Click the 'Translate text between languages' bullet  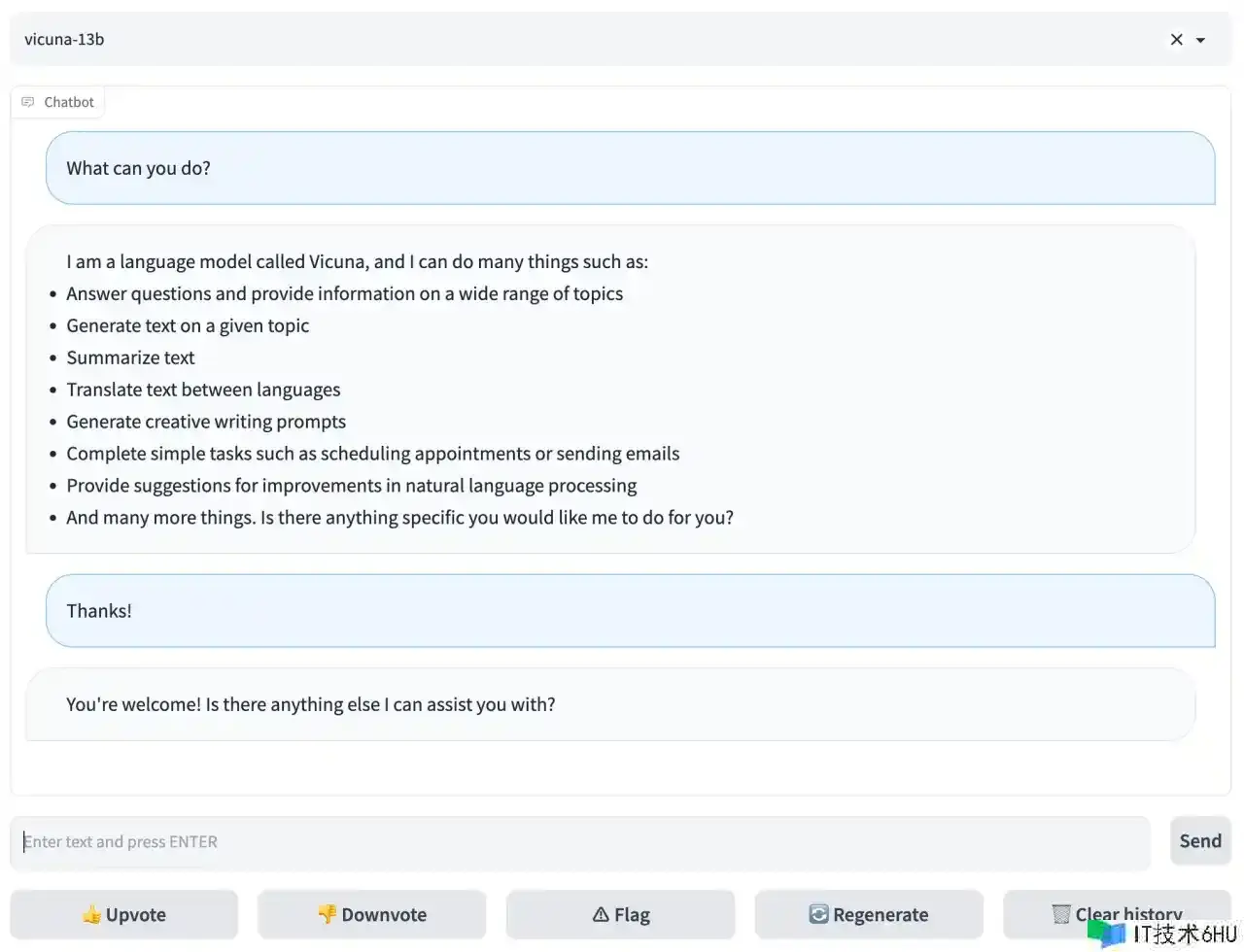pyautogui.click(x=203, y=390)
